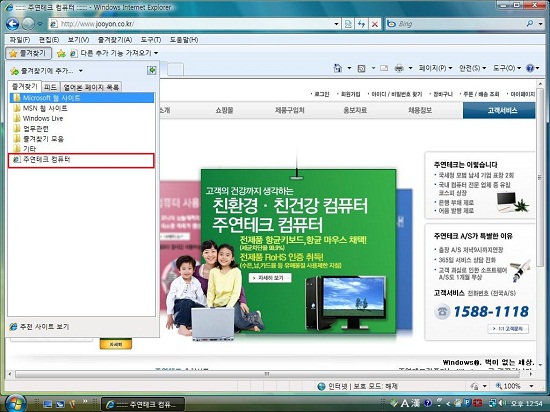Open the Windows Start orb
Viewport: 550px width, 412px height.
[15, 403]
